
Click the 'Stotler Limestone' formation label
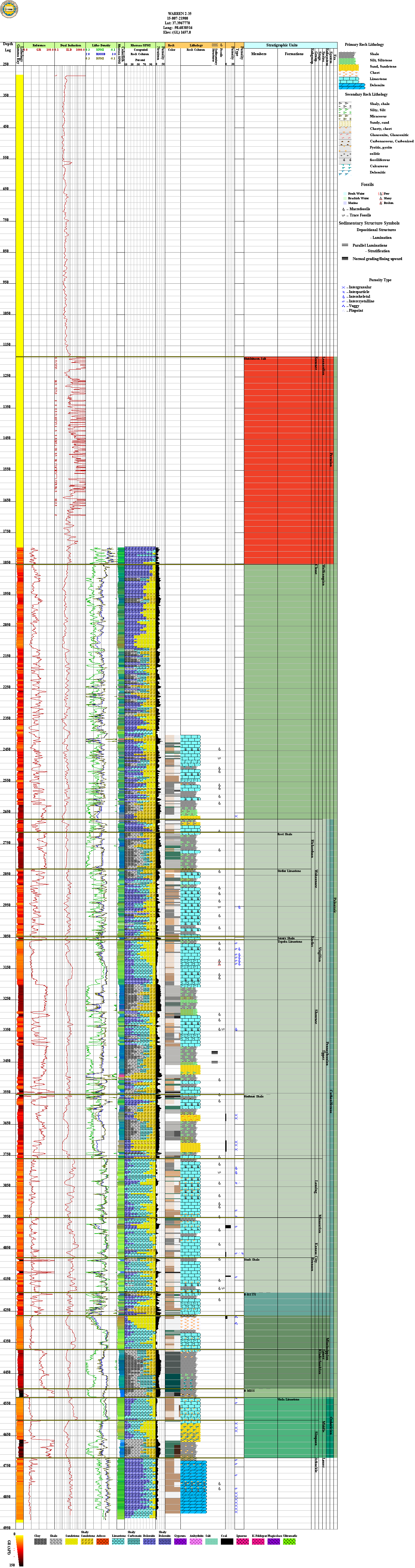pos(289,871)
